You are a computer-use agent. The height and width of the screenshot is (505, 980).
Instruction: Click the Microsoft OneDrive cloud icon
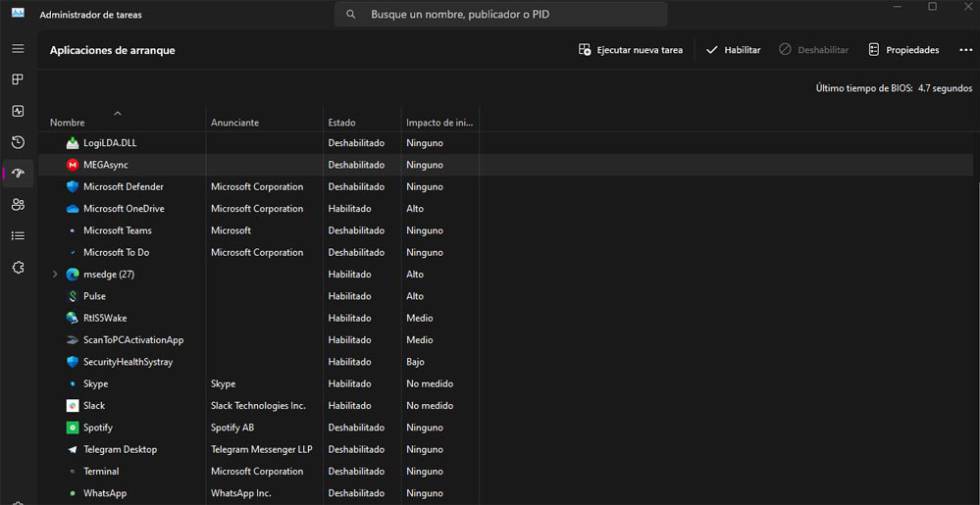72,209
